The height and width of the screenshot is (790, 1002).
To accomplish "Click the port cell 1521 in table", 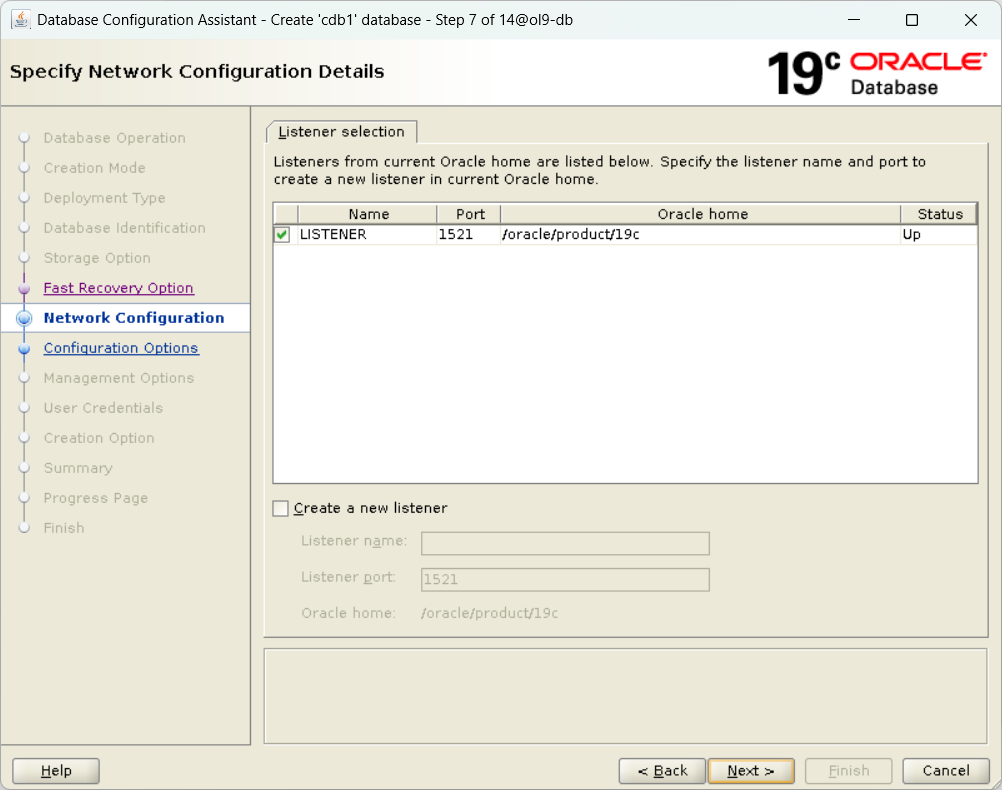I will [x=469, y=235].
